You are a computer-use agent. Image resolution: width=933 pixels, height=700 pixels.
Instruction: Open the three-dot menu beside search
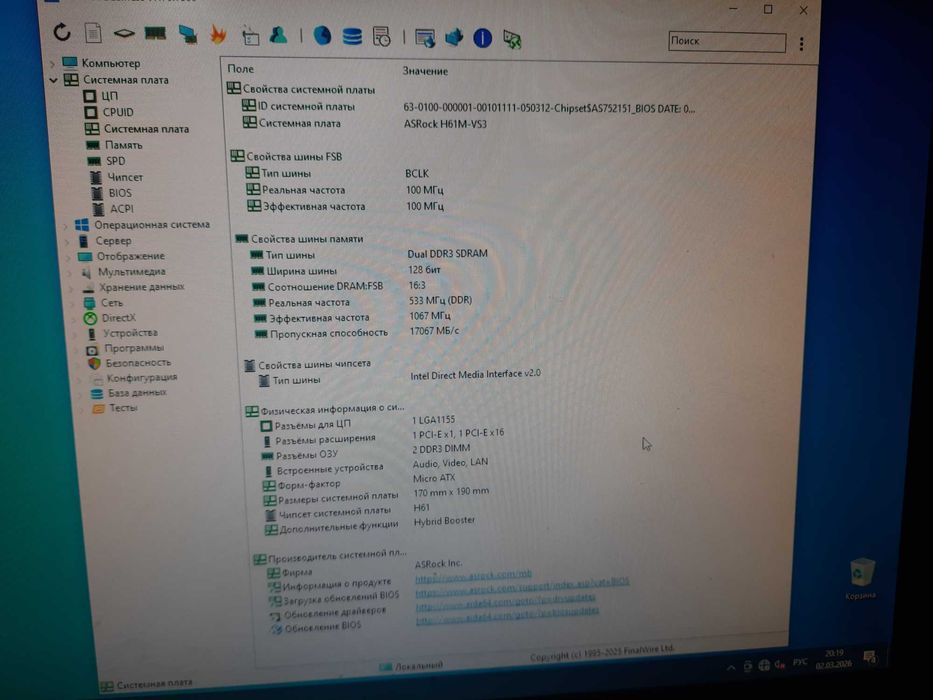(801, 43)
